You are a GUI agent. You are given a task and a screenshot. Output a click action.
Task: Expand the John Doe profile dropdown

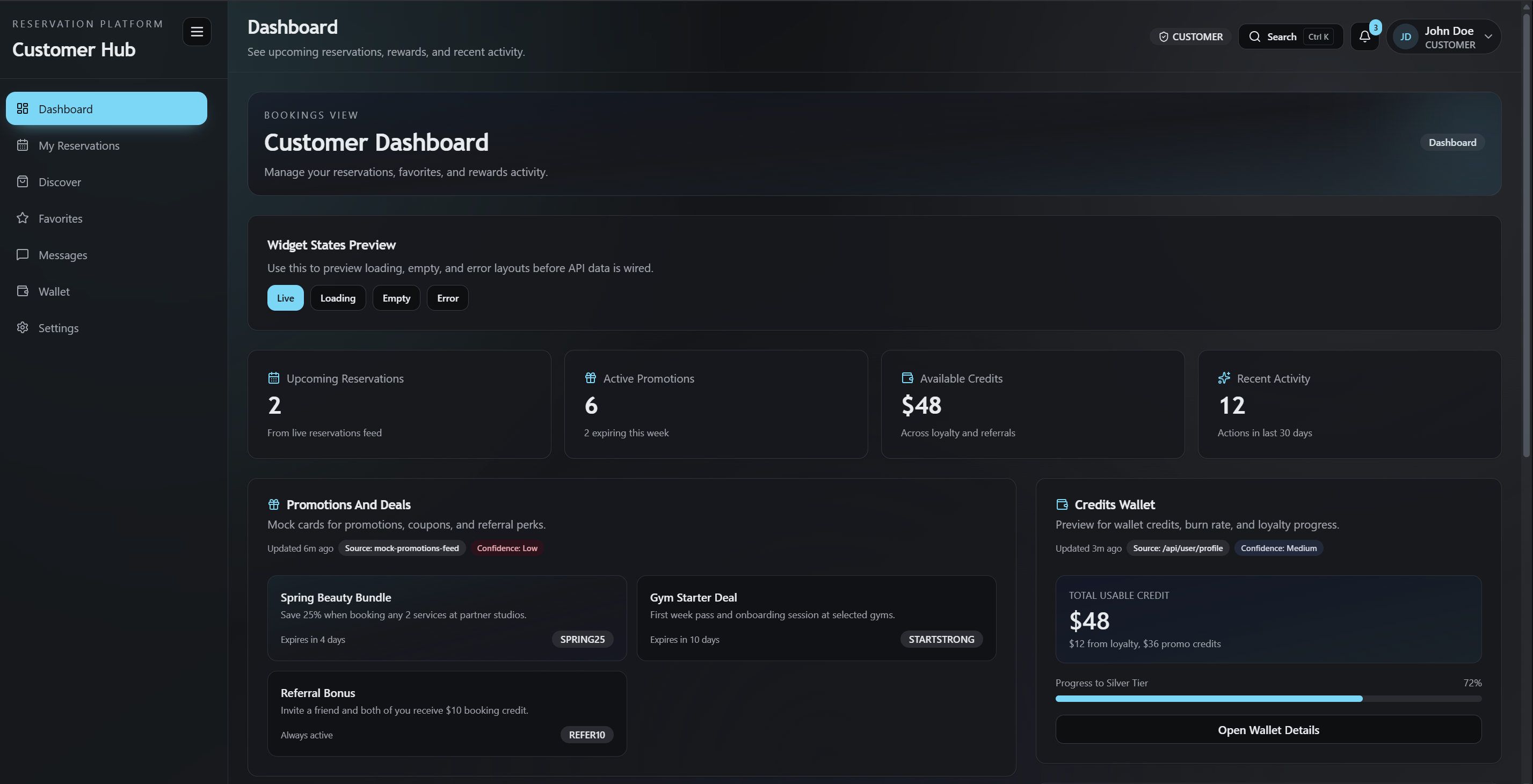(x=1490, y=36)
